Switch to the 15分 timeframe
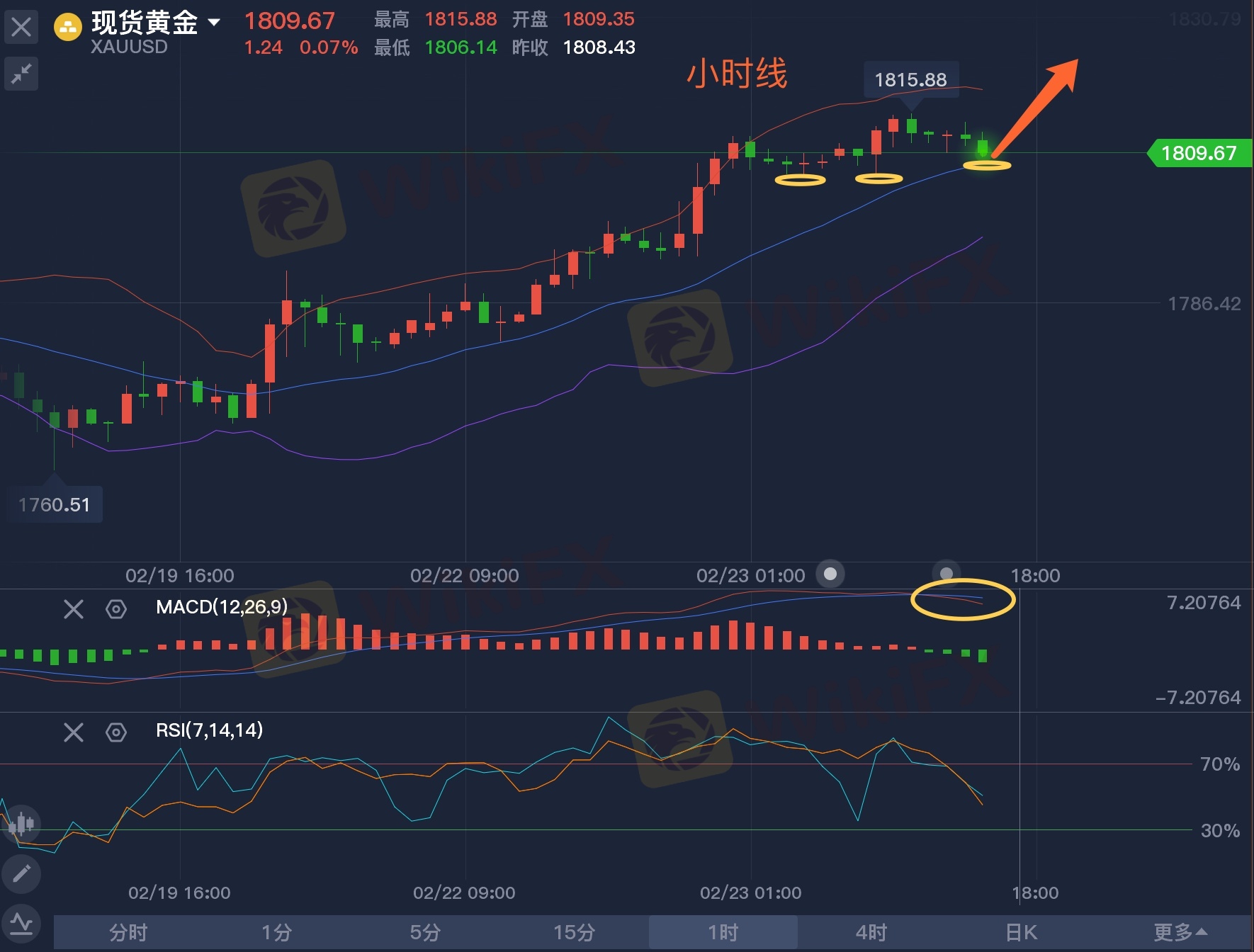1254x952 pixels. 574,932
